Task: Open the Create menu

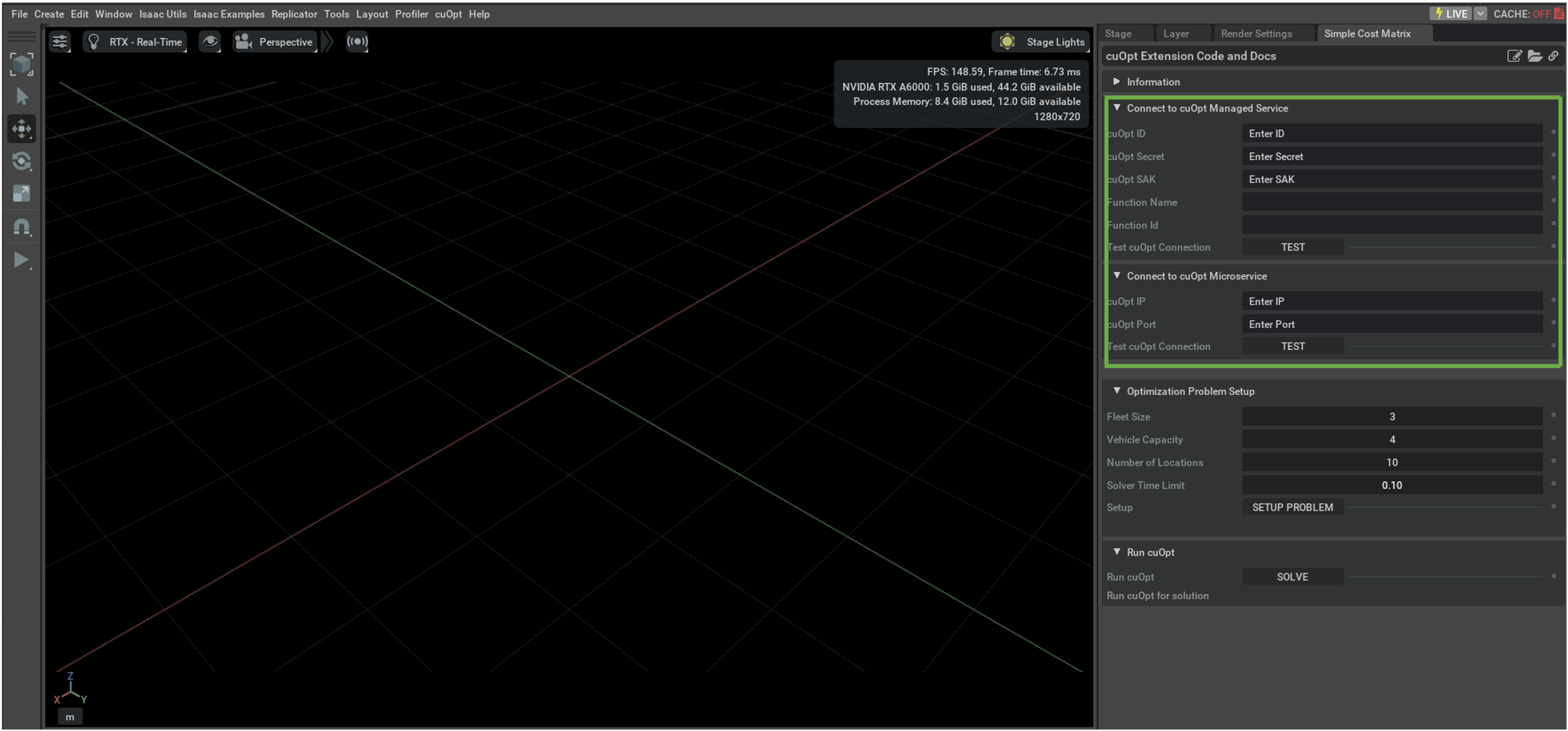Action: tap(49, 14)
